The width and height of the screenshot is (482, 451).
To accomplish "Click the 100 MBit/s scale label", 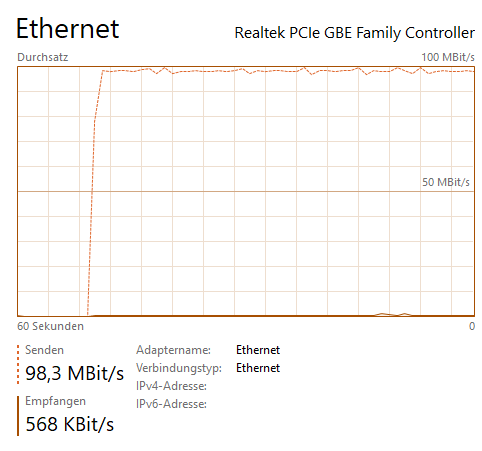I will [x=448, y=57].
